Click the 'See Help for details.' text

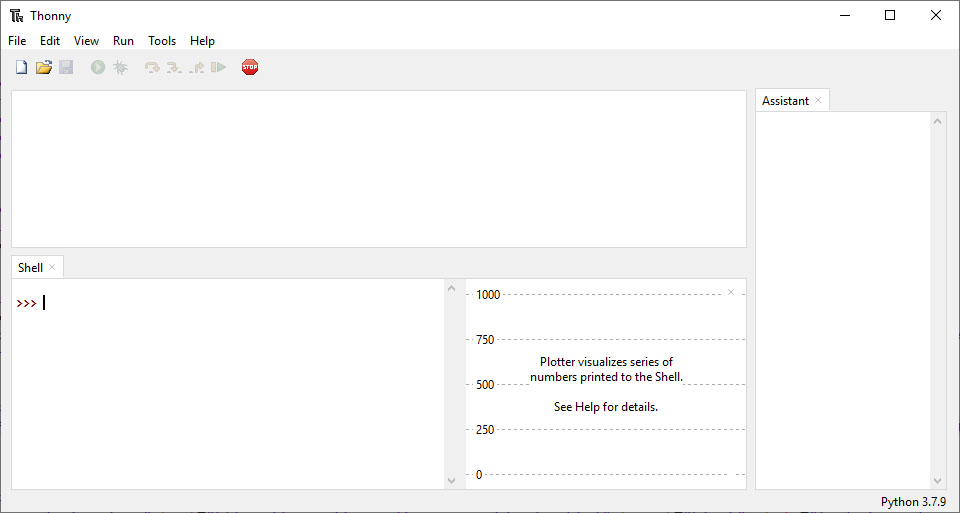(x=606, y=406)
